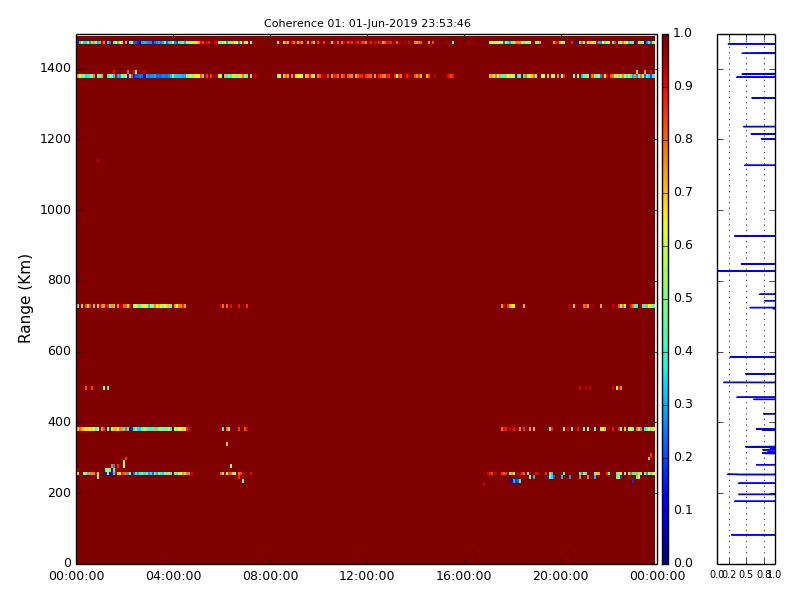Click the 1200 range axis tick label
This screenshot has width=800, height=600.
point(56,139)
